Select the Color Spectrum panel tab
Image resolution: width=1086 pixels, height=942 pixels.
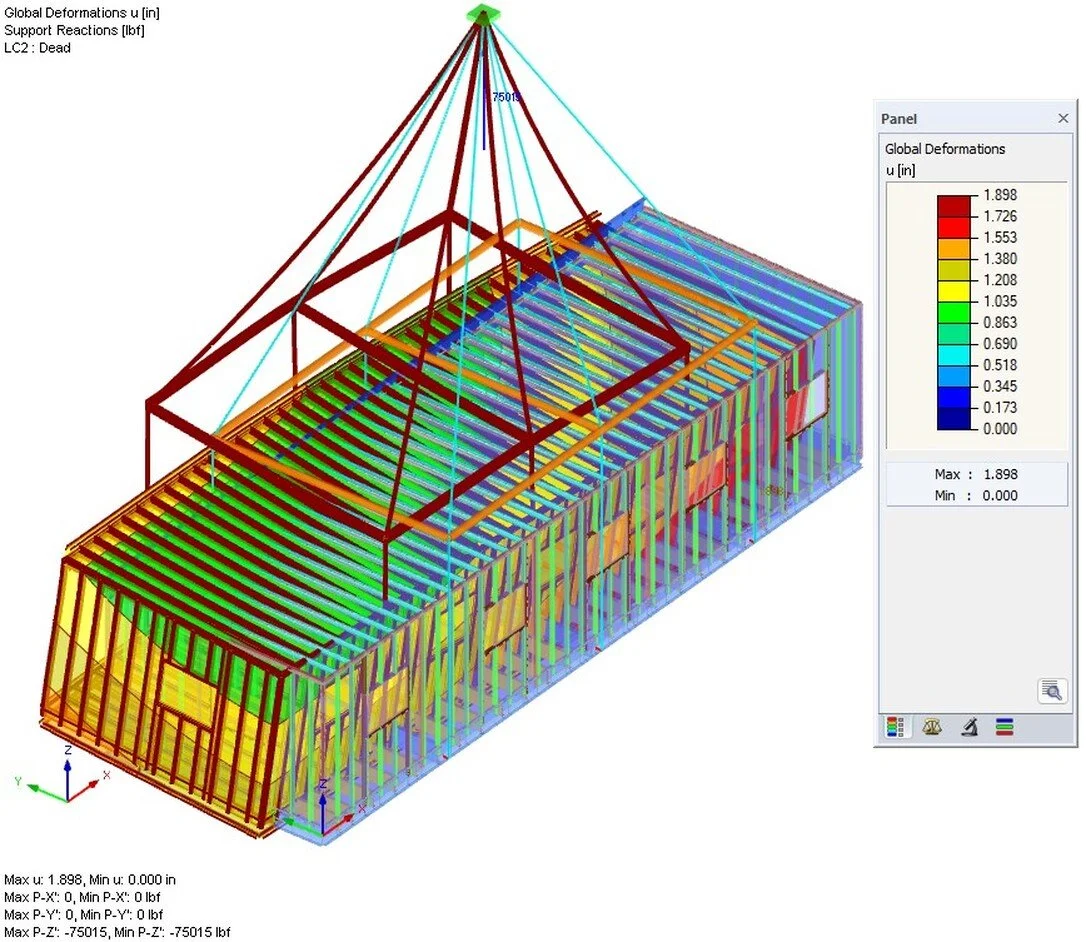(893, 728)
